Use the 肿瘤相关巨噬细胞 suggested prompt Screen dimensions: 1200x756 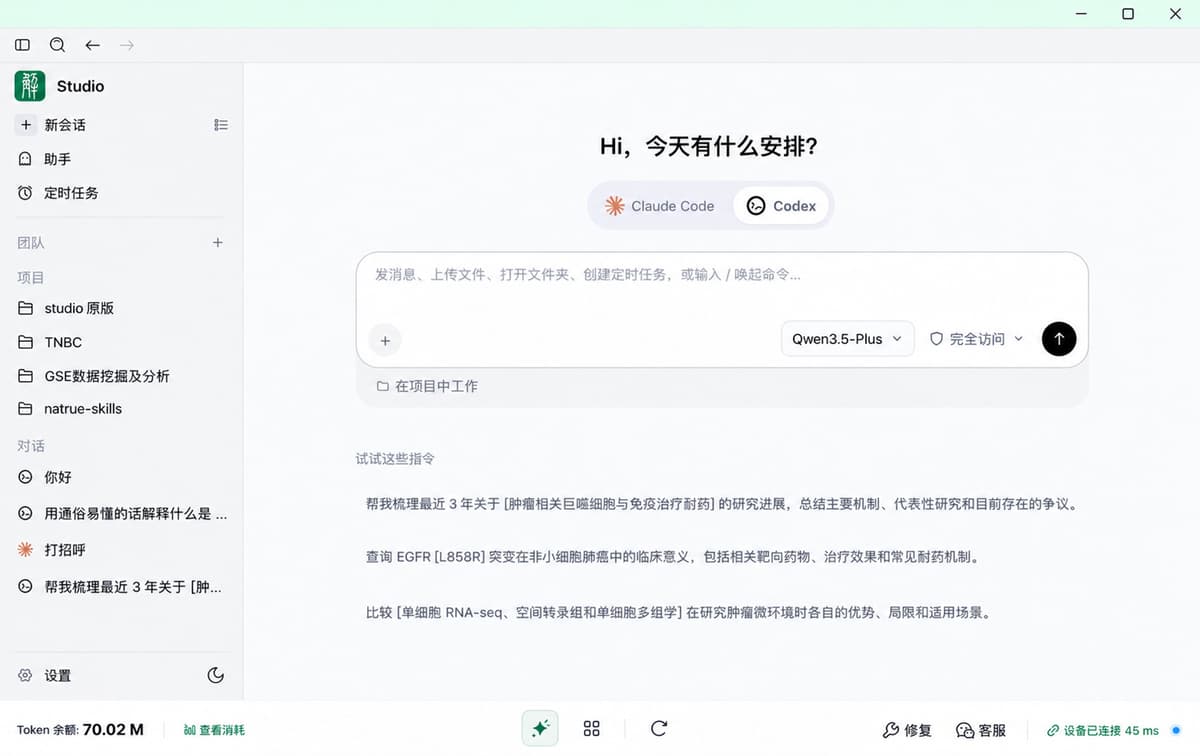722,504
